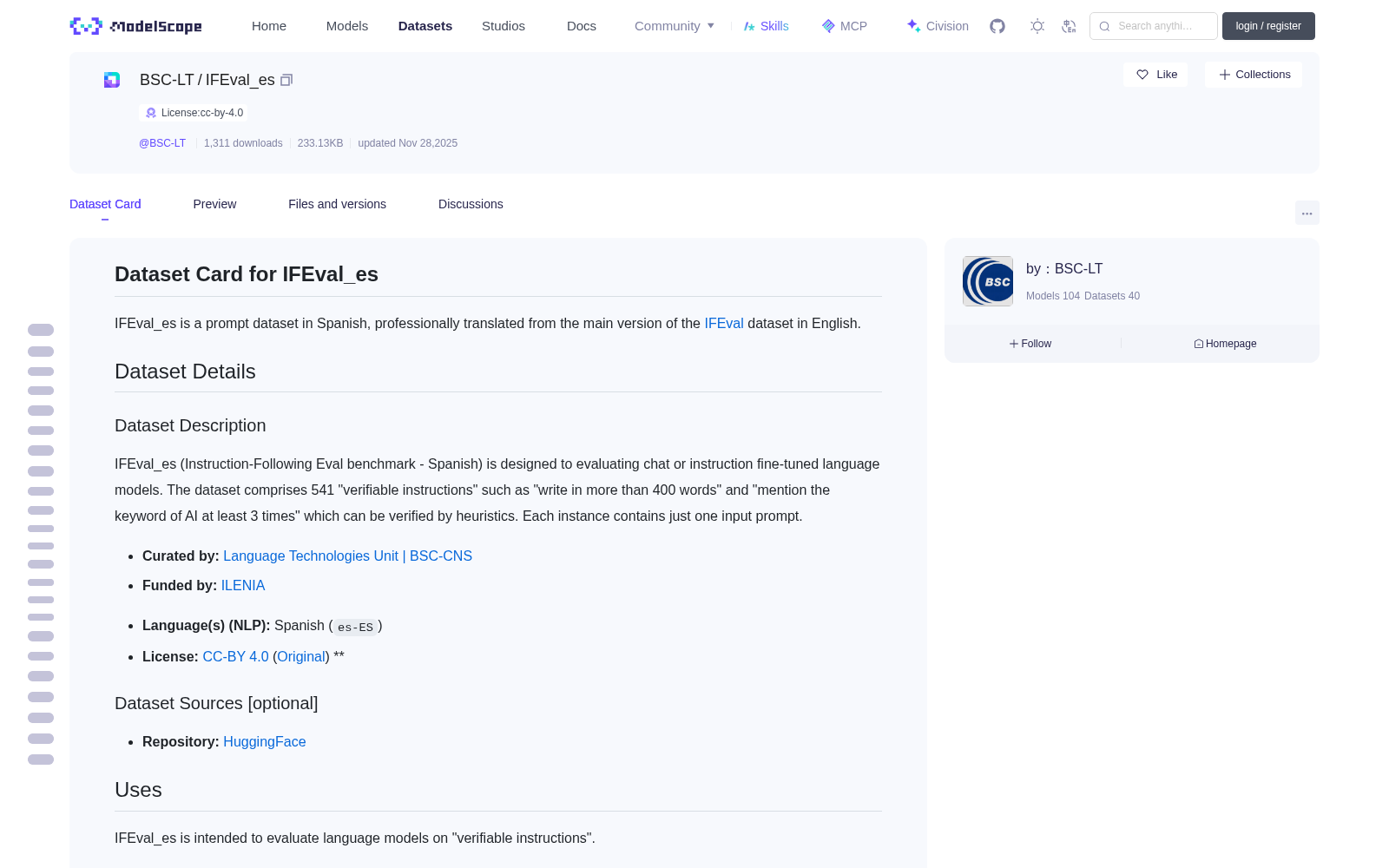
Task: Click Datasets 40 count in sidebar
Action: 1112,296
